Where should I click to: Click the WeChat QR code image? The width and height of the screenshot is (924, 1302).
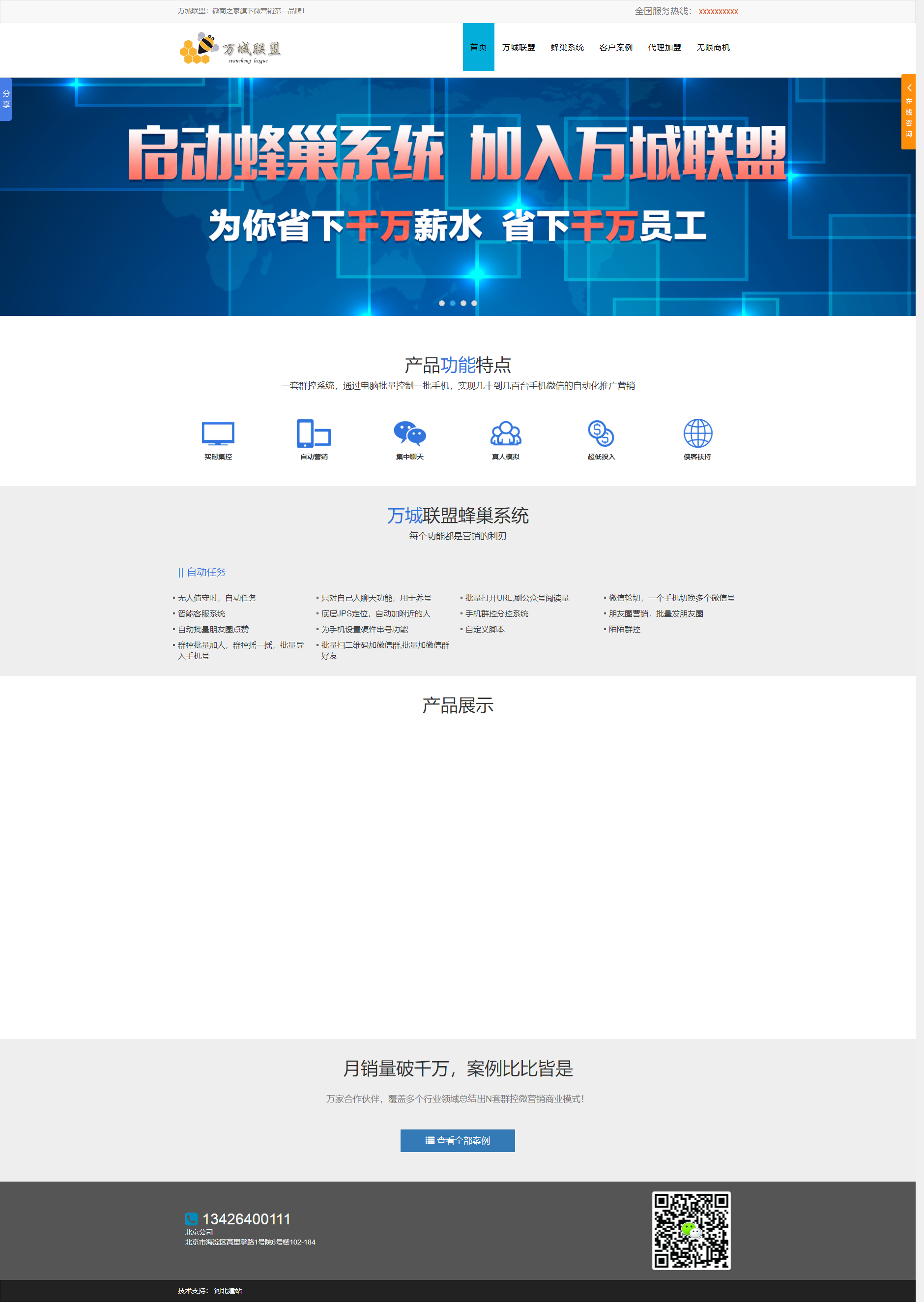691,1230
